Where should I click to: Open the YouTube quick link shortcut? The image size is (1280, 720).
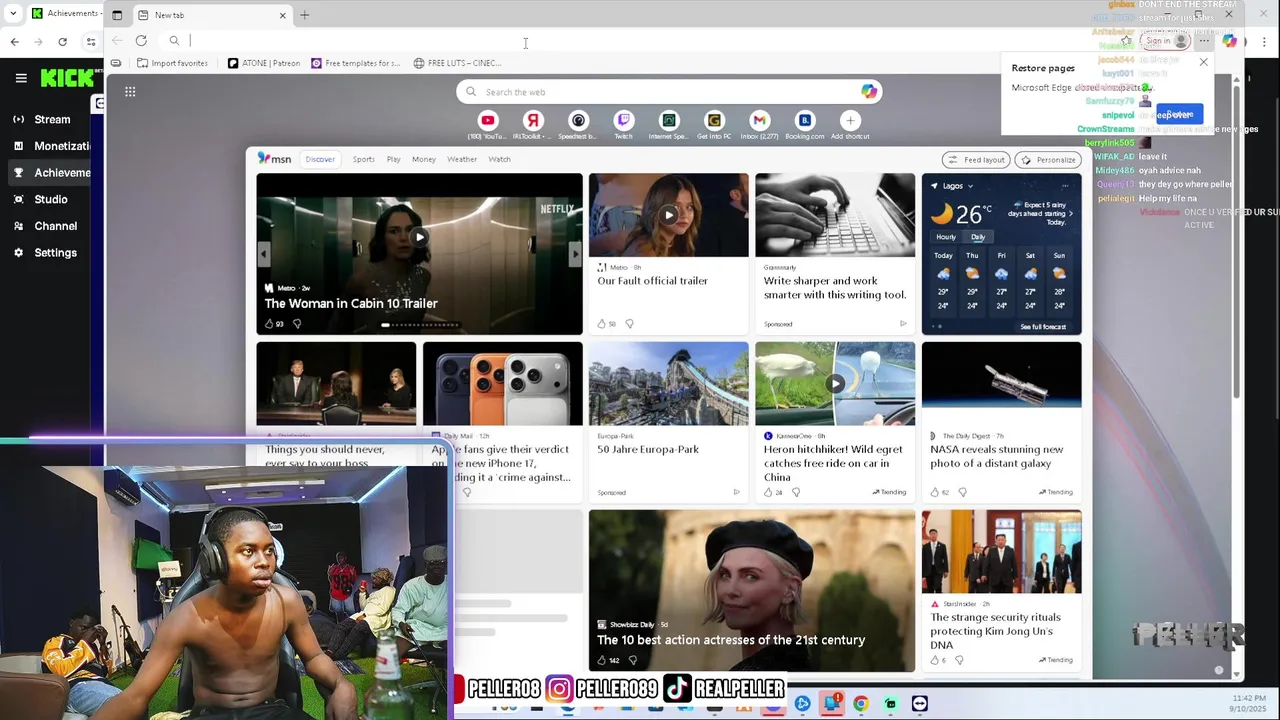point(488,121)
